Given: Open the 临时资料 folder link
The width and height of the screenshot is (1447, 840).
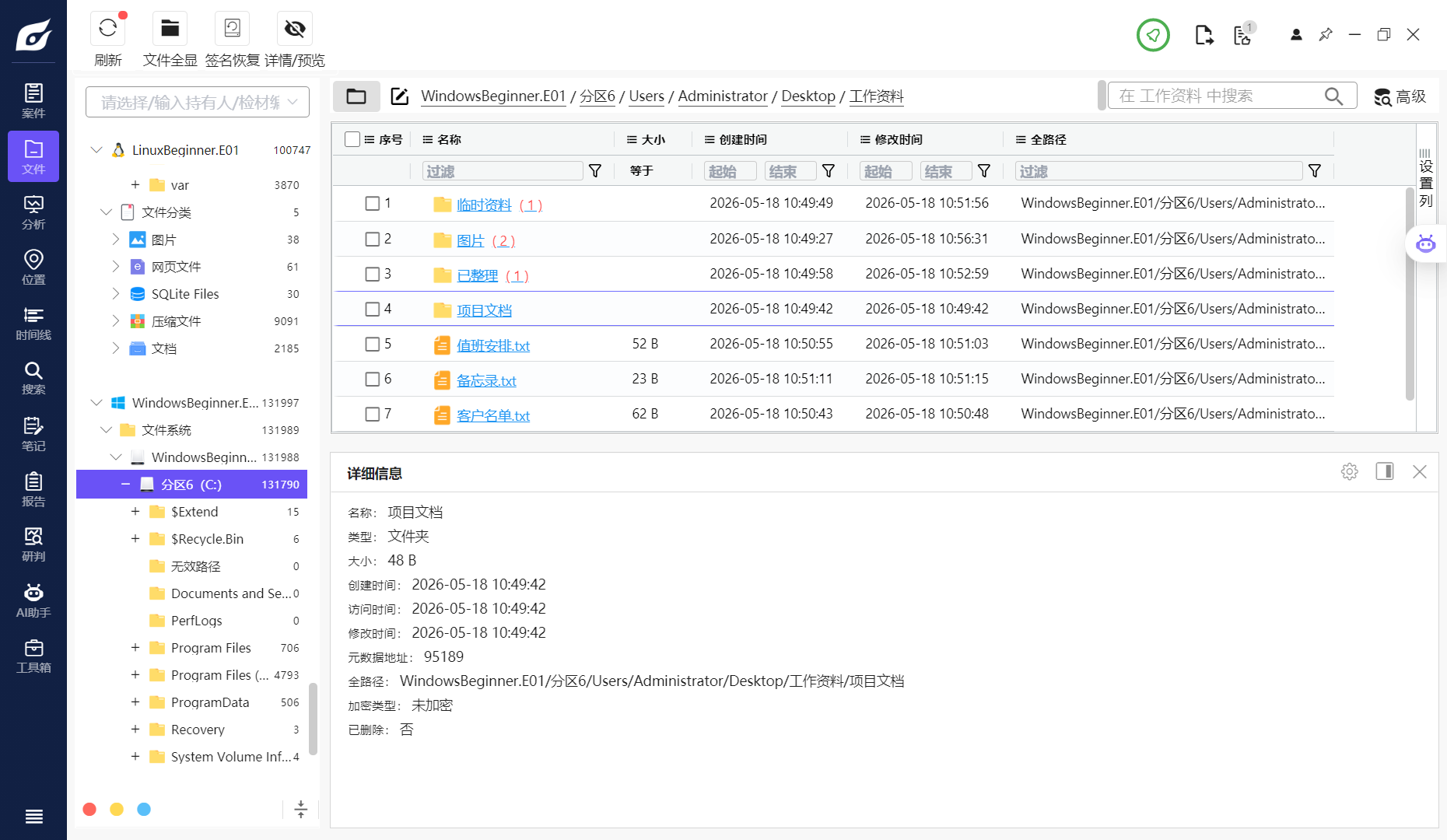Looking at the screenshot, I should coord(484,205).
